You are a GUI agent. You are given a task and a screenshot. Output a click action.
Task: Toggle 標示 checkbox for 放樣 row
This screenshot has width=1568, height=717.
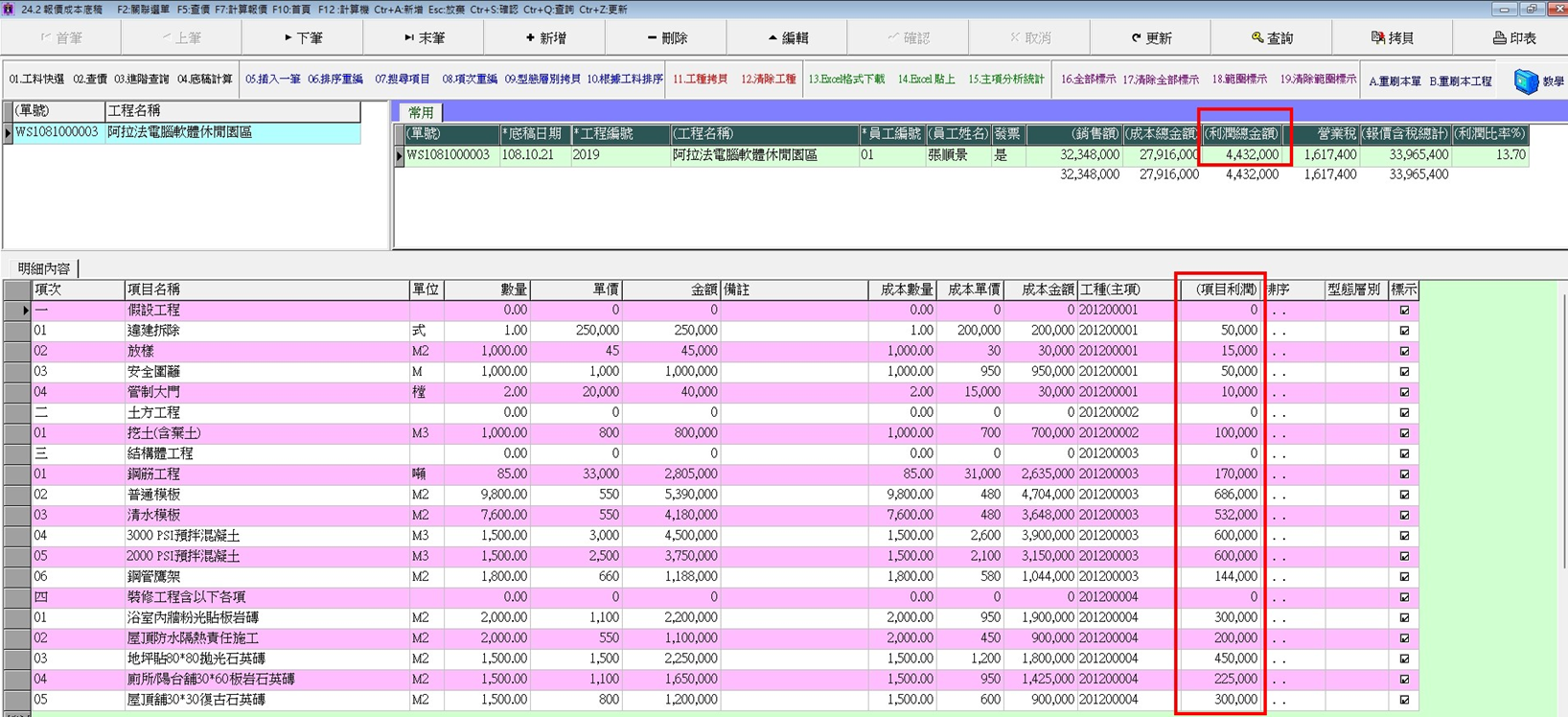click(x=1404, y=351)
